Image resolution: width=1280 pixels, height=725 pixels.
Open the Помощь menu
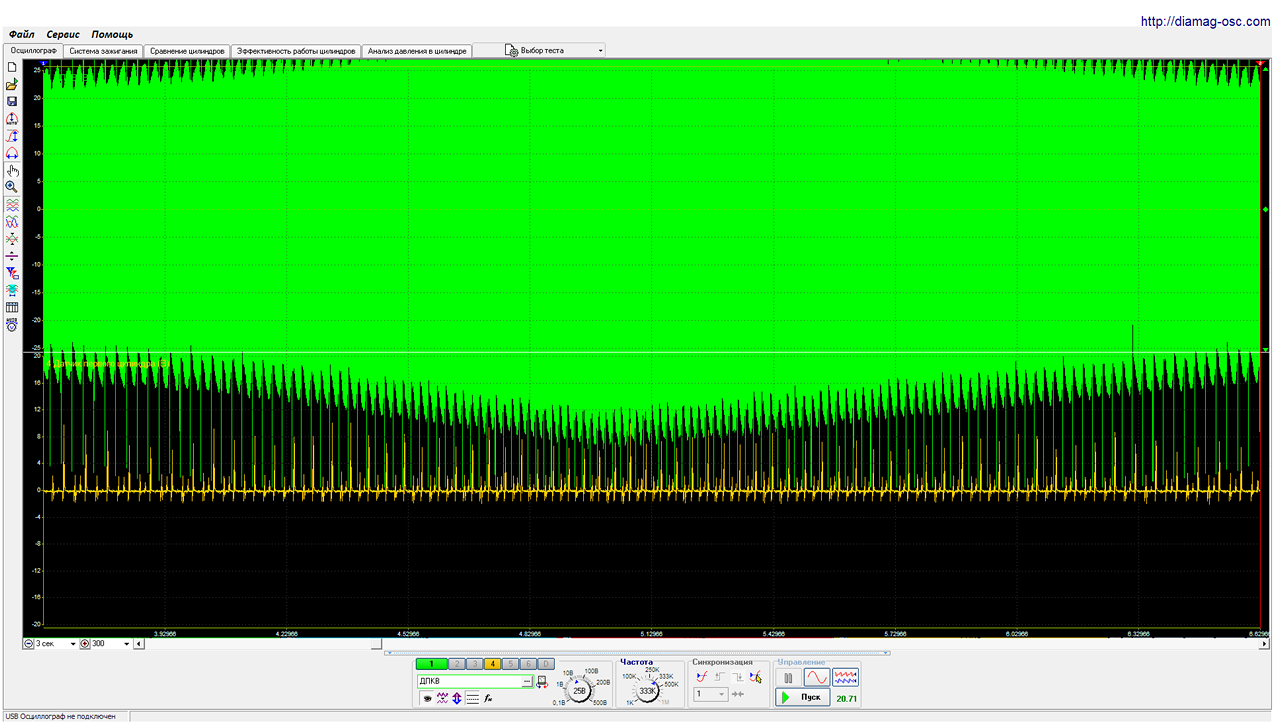coord(112,34)
